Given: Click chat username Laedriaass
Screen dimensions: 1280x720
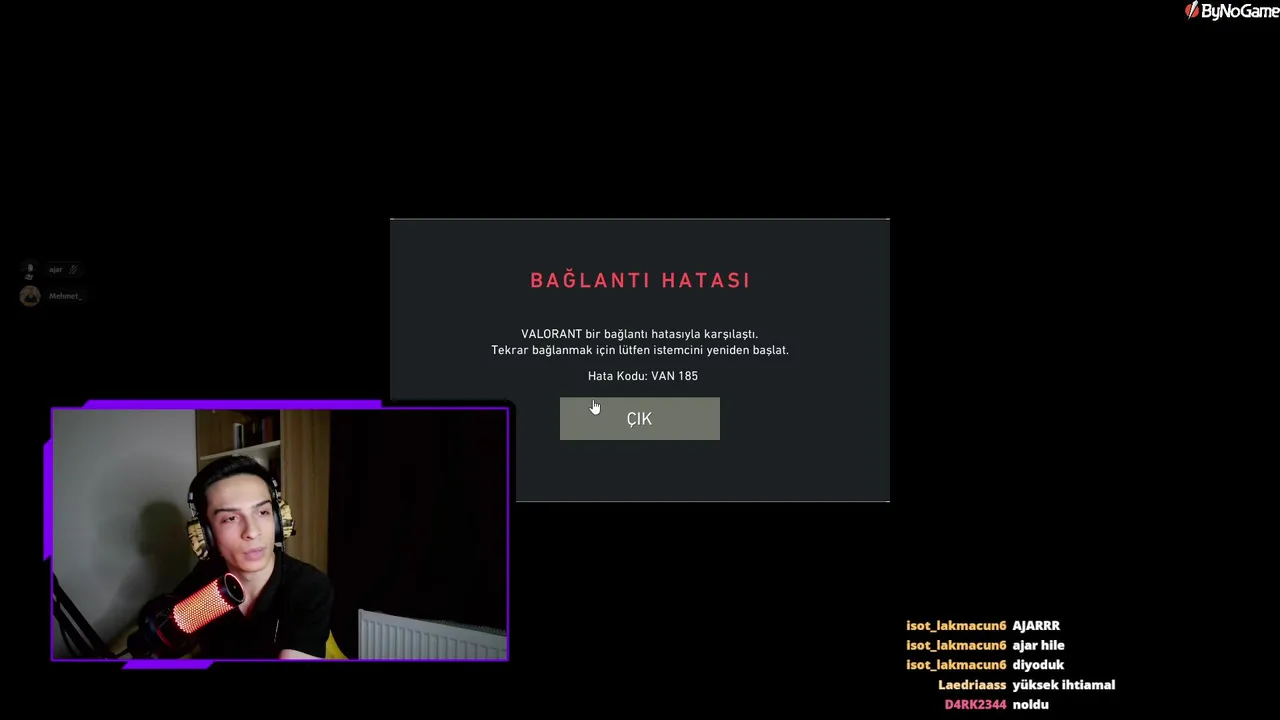Looking at the screenshot, I should (972, 685).
